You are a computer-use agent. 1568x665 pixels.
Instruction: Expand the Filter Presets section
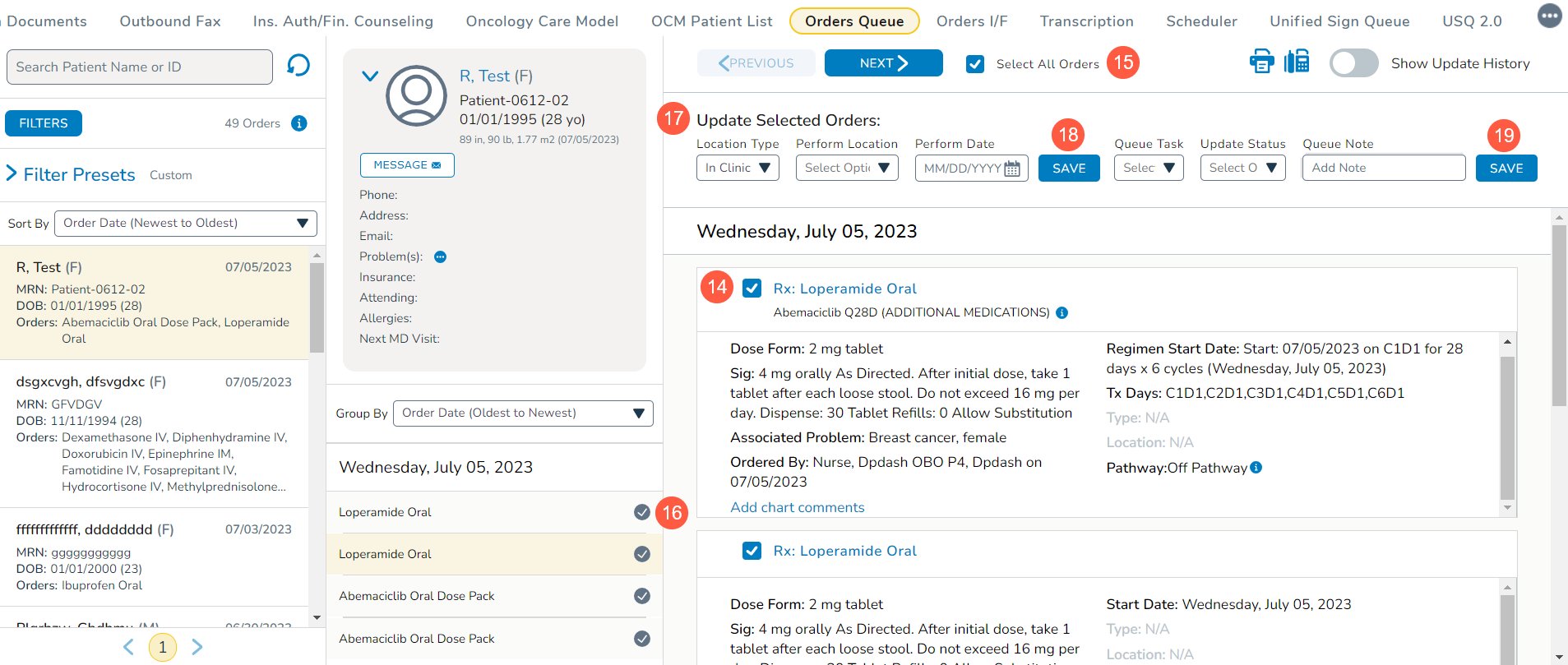click(12, 173)
